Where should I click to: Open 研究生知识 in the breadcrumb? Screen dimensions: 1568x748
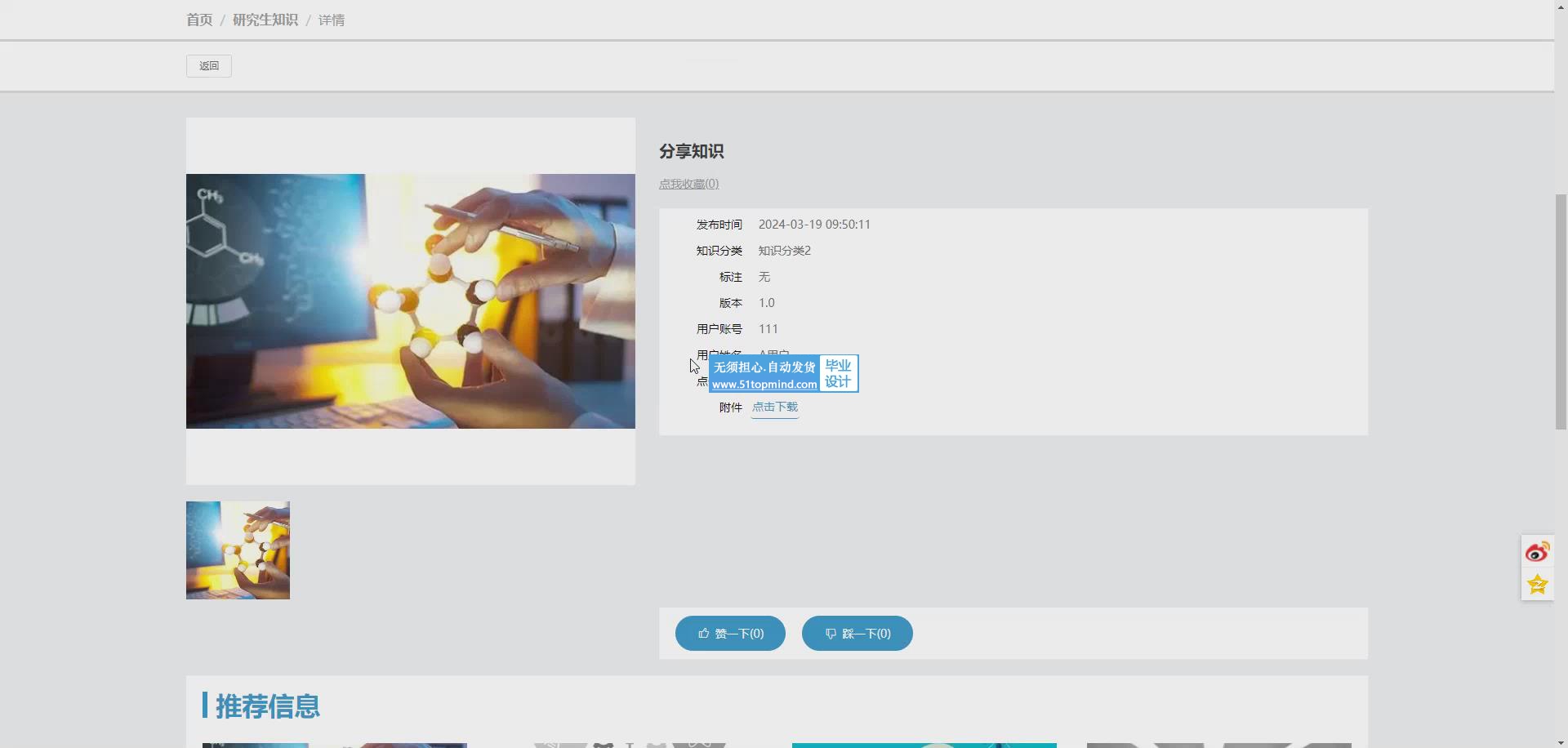tap(265, 20)
